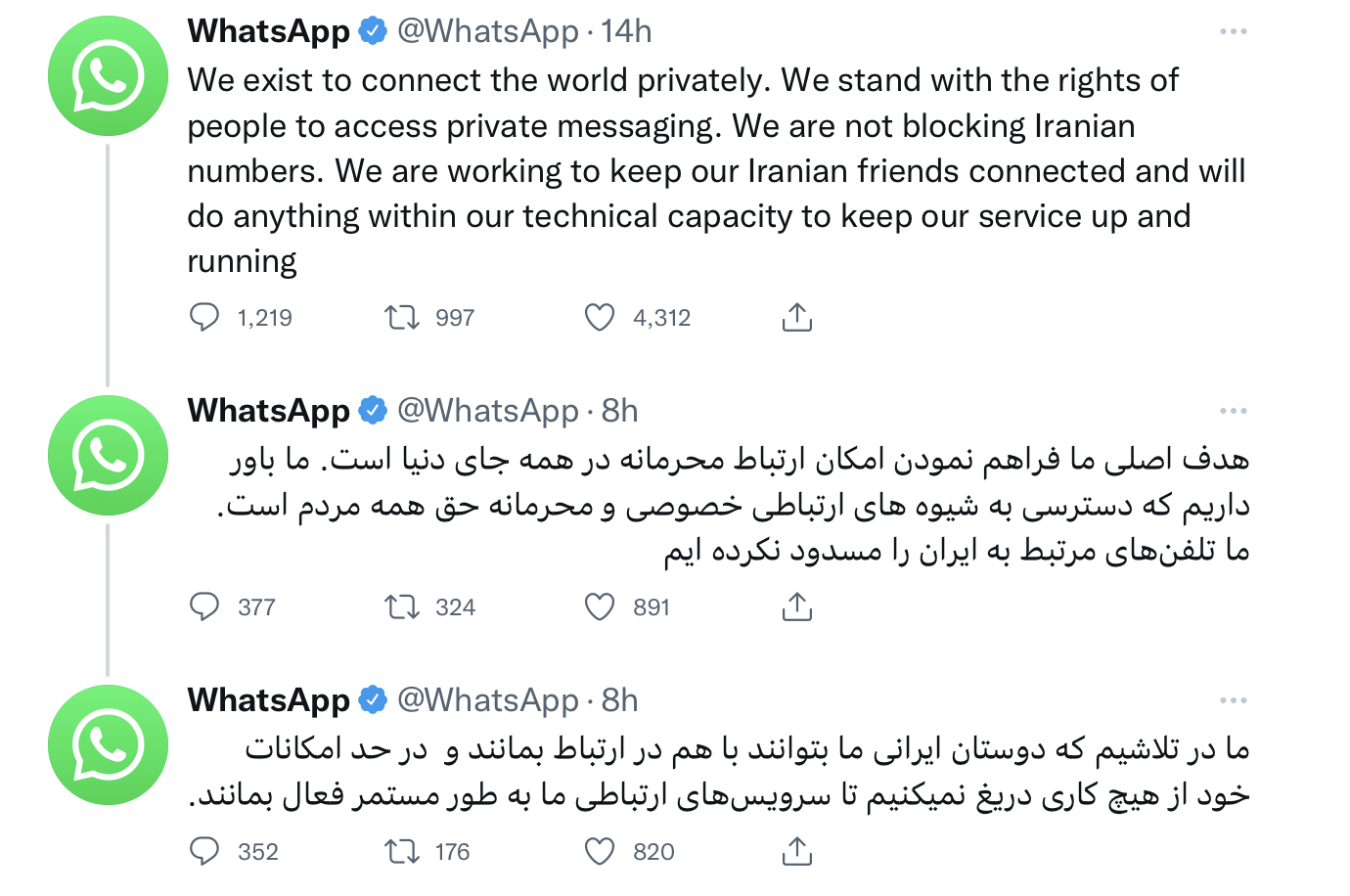Open more options for the second tweet
The image size is (1350, 896).
(1234, 411)
